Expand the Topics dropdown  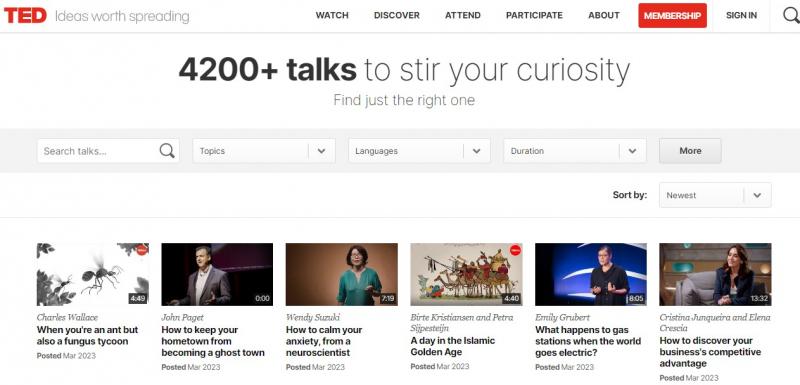264,151
